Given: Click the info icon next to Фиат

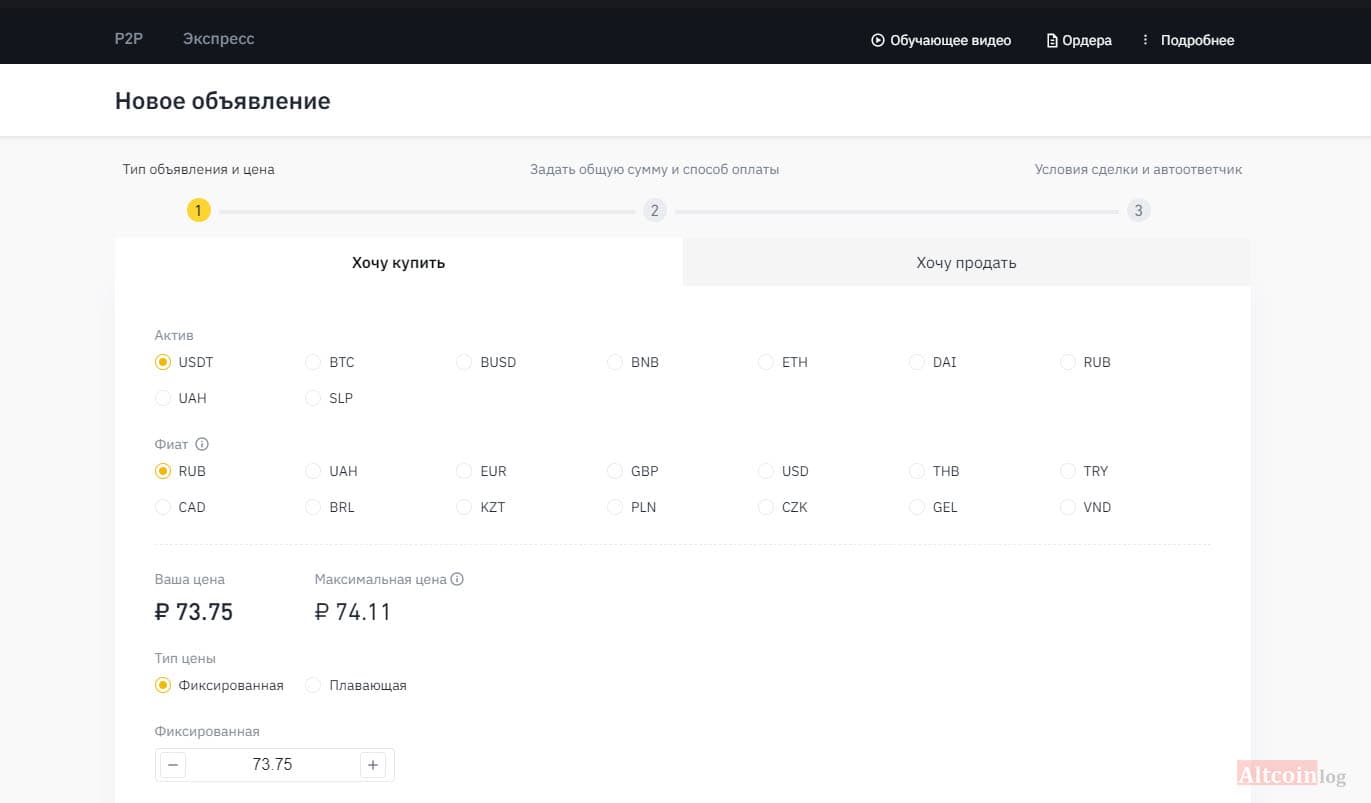Looking at the screenshot, I should pos(202,444).
